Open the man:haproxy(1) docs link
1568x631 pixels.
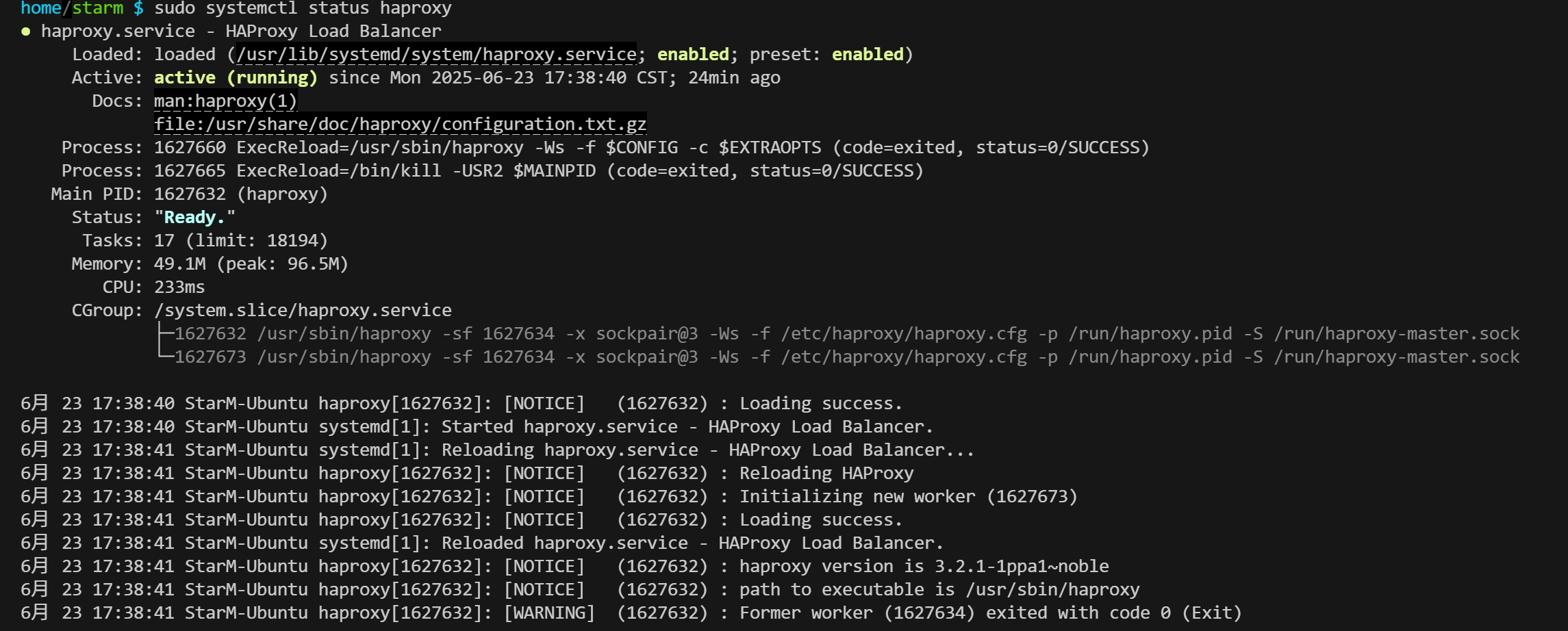pyautogui.click(x=226, y=101)
